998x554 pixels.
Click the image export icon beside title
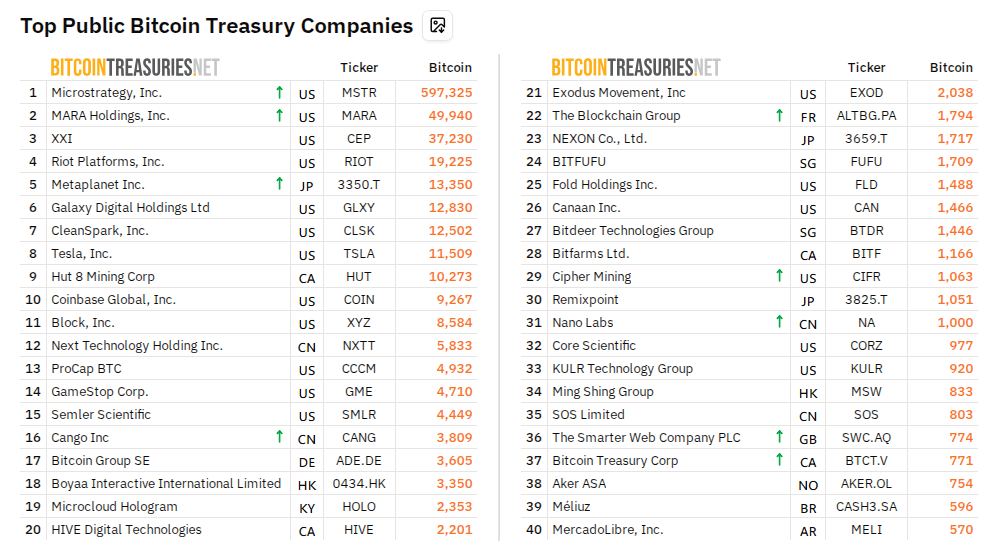[x=437, y=26]
